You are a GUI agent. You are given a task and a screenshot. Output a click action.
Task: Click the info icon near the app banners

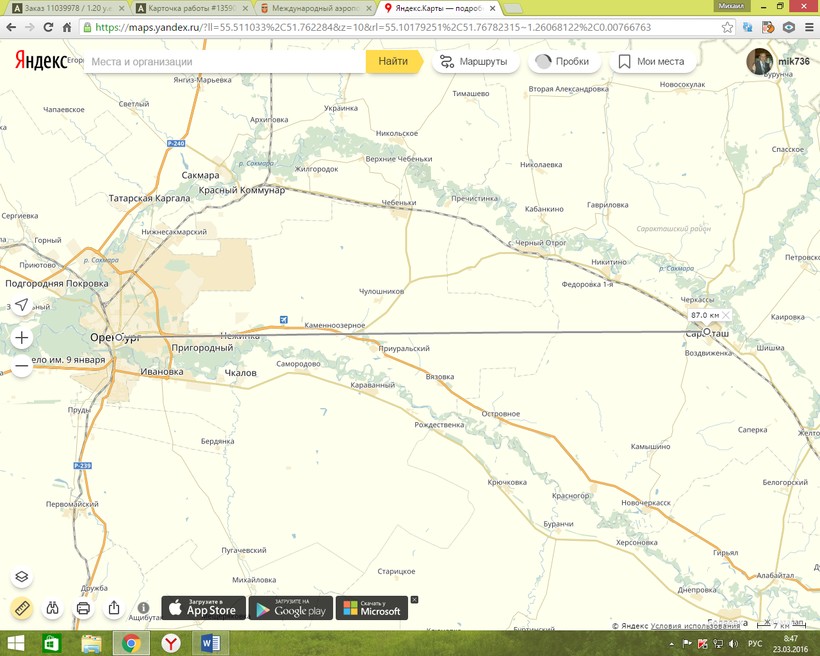pos(144,608)
